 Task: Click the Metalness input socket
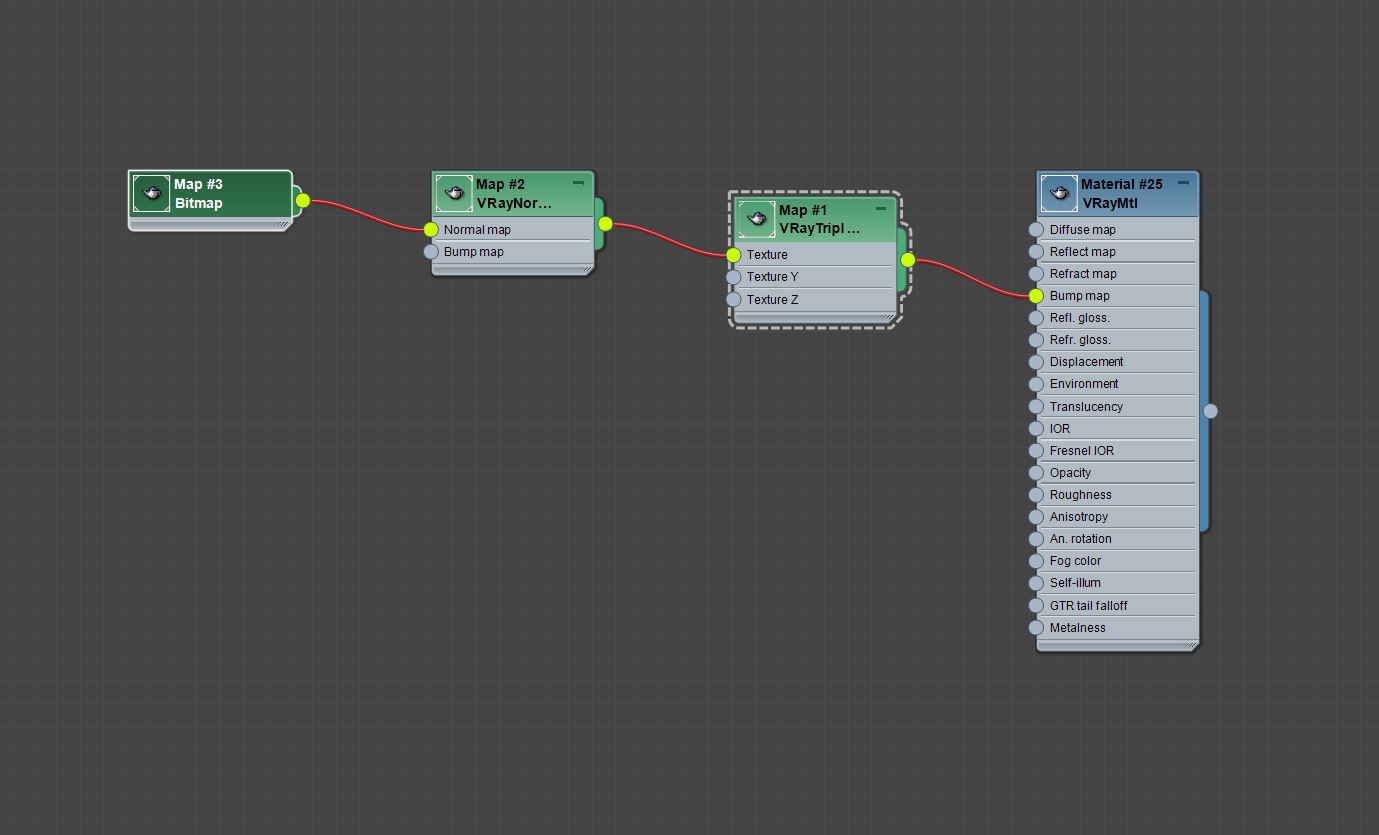1036,628
